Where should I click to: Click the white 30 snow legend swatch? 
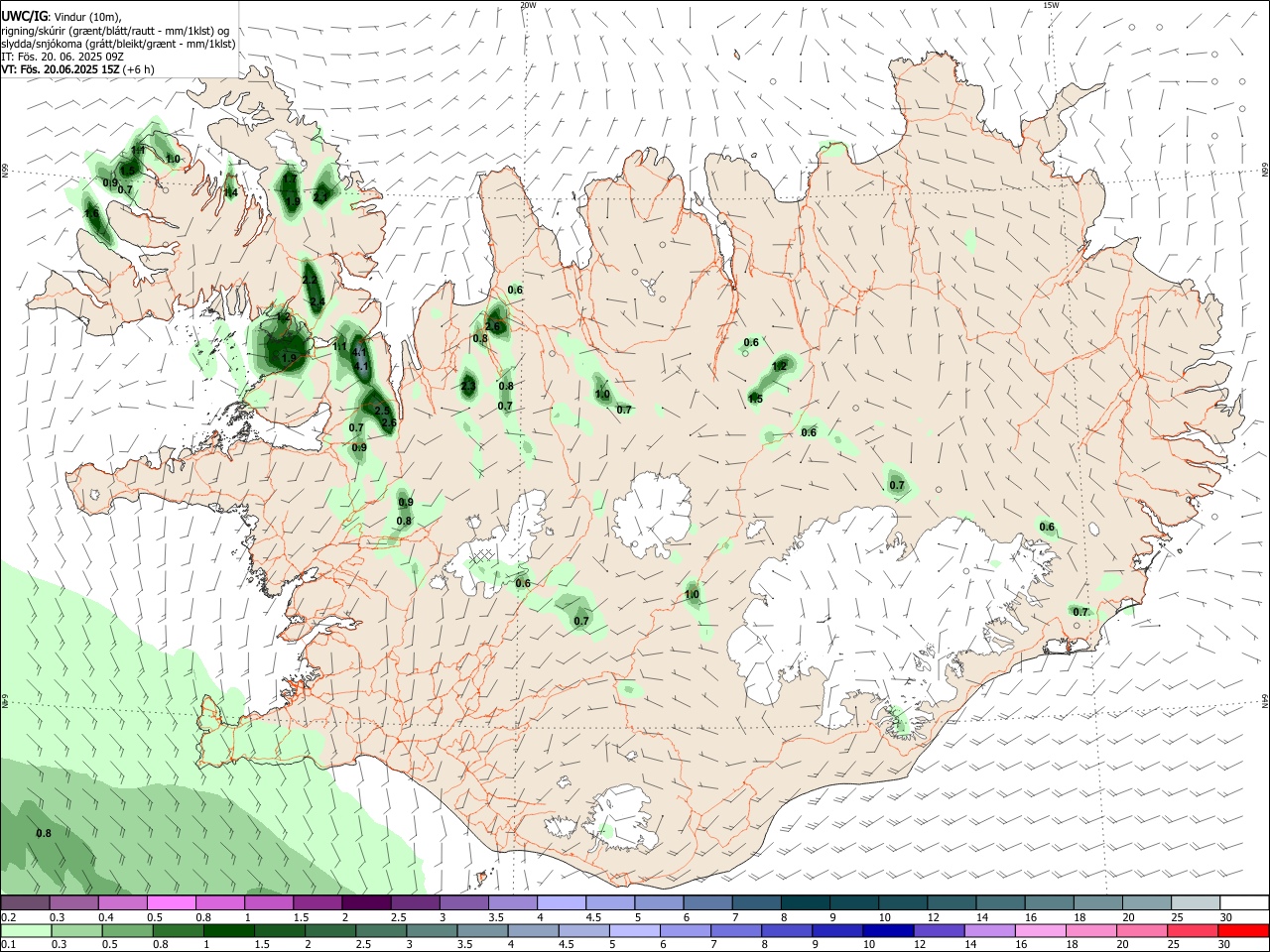pos(1244,902)
